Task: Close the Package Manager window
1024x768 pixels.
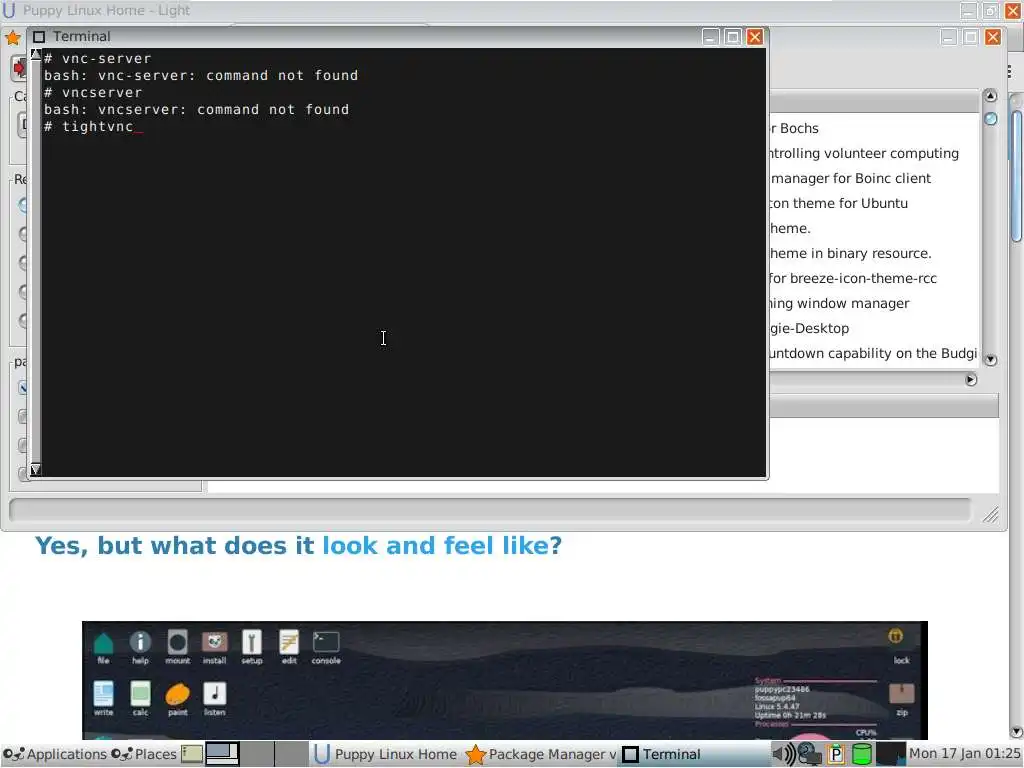Action: (x=993, y=37)
